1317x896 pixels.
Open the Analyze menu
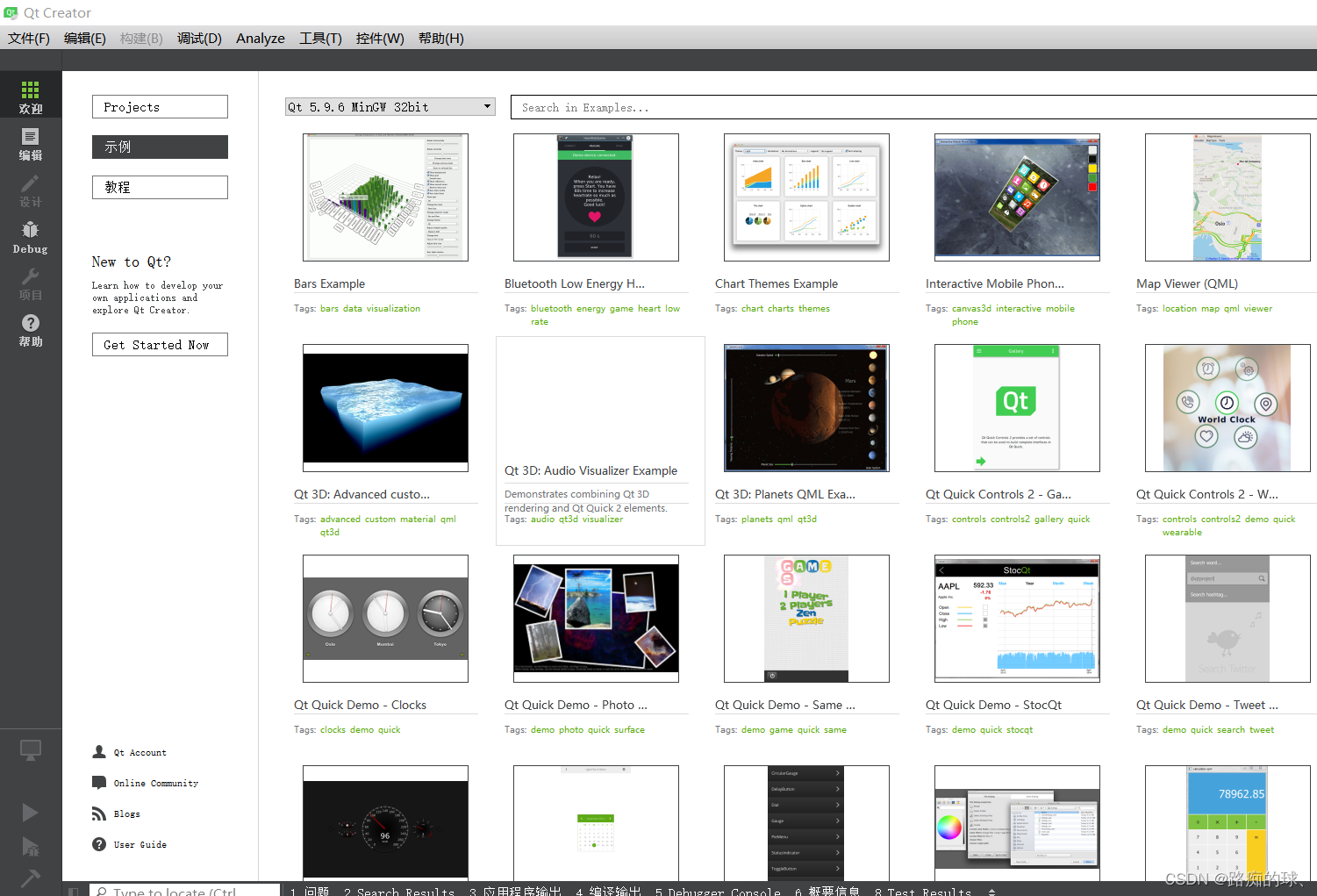(261, 39)
